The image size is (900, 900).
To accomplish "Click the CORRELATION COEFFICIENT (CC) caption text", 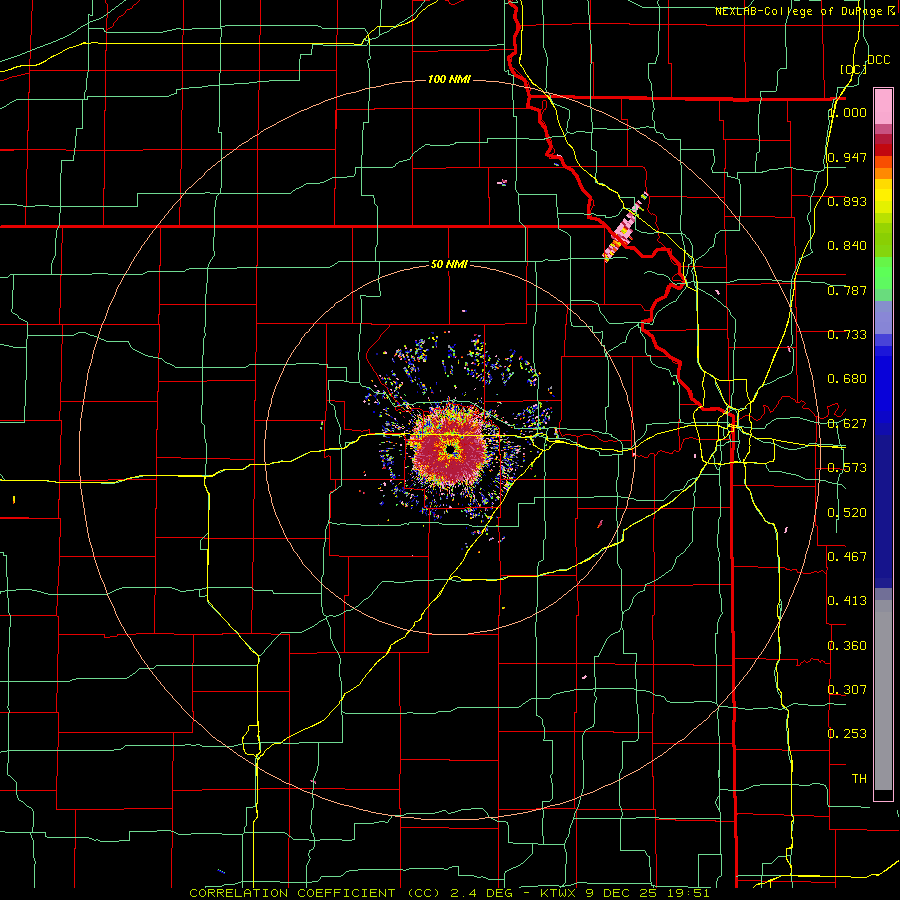I will (315, 893).
